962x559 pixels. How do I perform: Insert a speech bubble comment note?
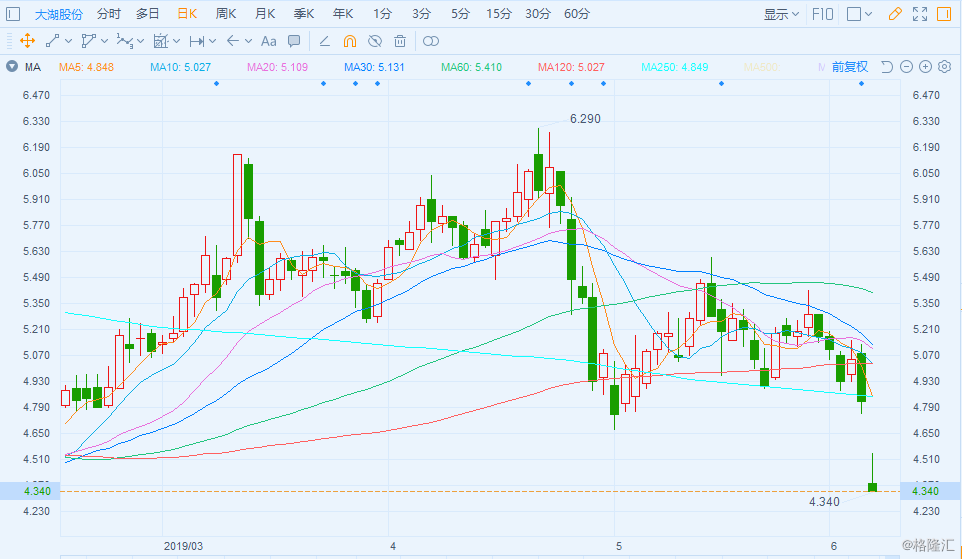click(x=294, y=41)
